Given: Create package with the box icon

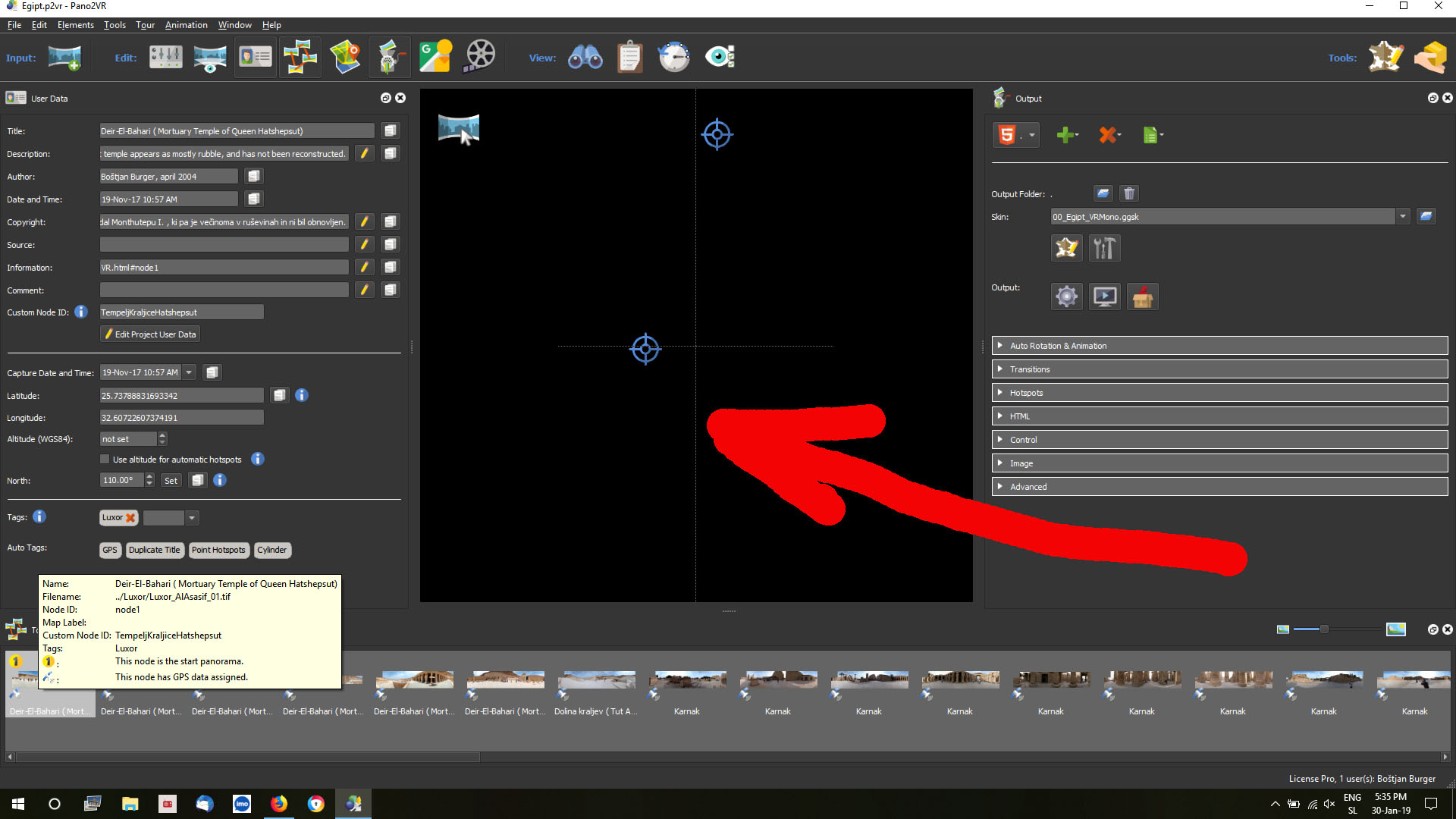Looking at the screenshot, I should click(1142, 297).
